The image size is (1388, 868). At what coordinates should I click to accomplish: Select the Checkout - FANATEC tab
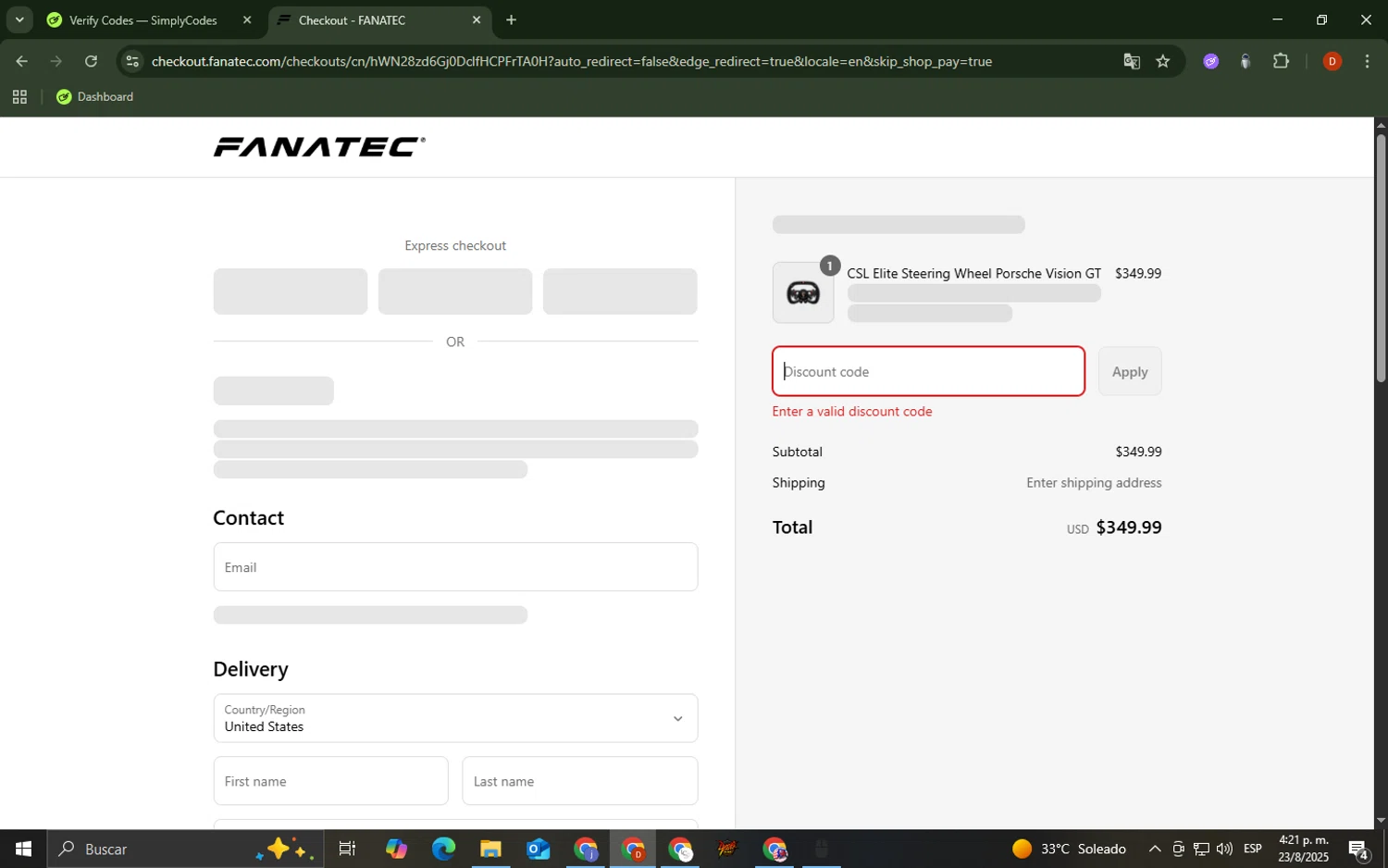379,19
